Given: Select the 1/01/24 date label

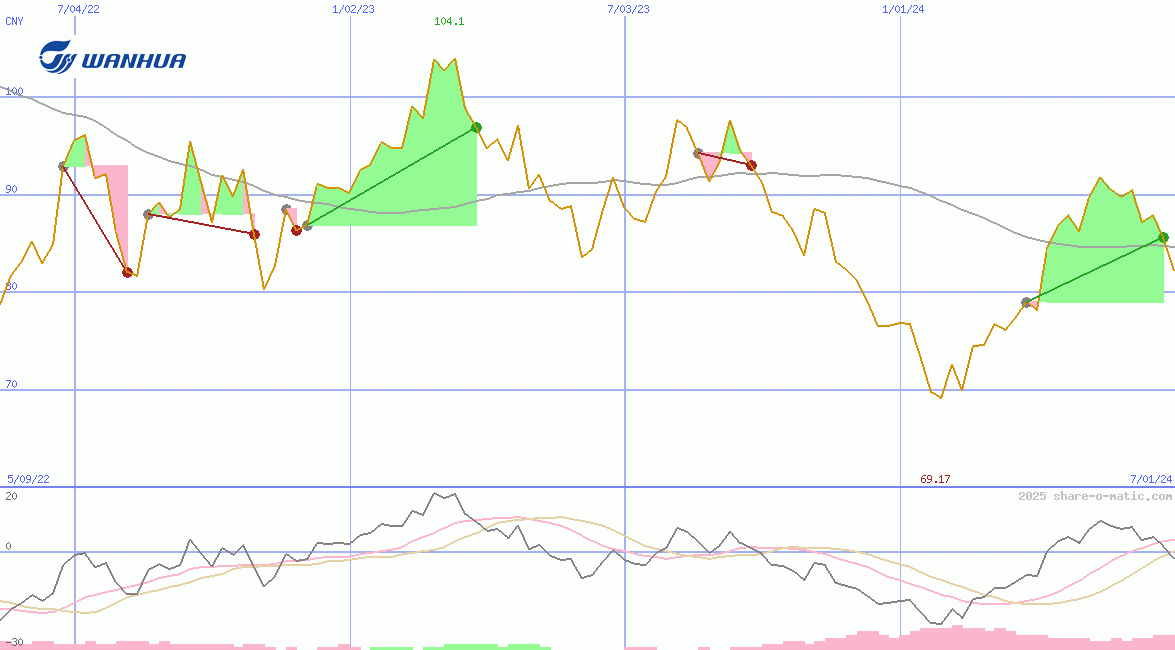Looking at the screenshot, I should point(903,9).
